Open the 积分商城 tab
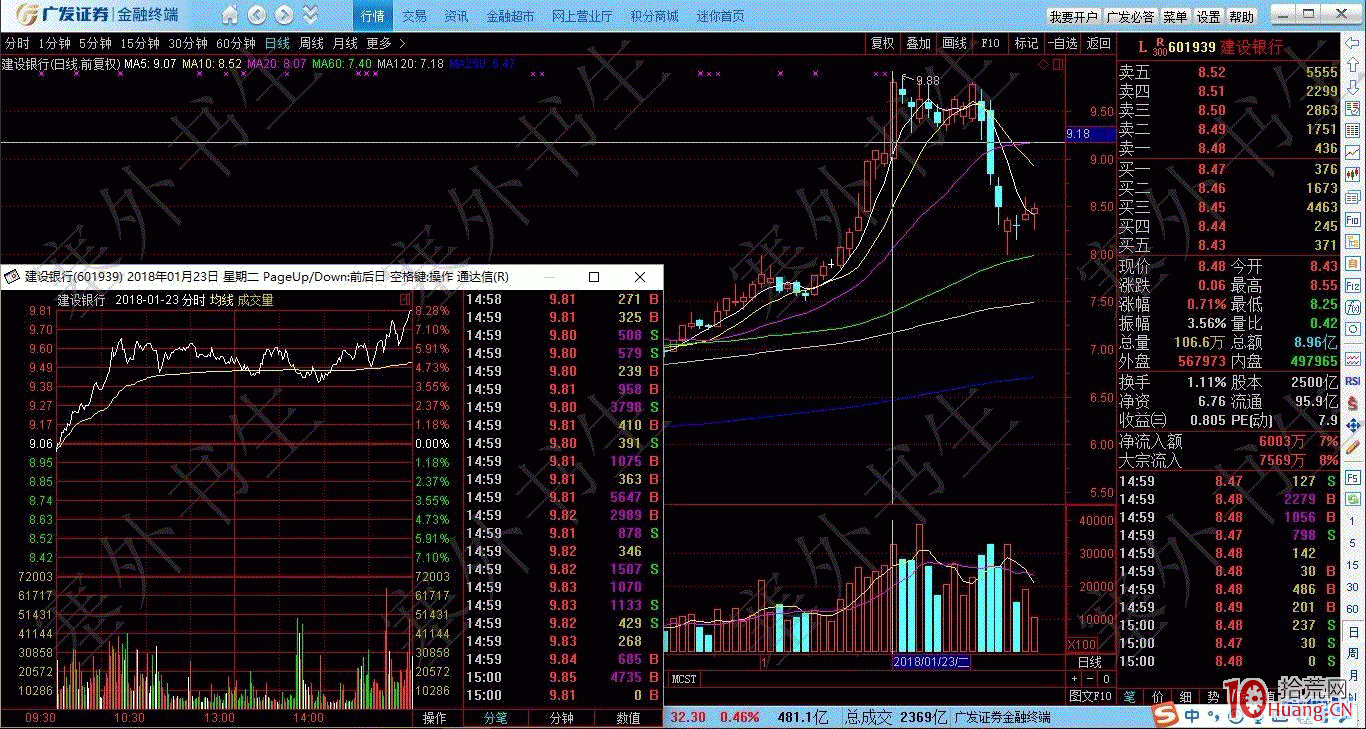 [654, 16]
